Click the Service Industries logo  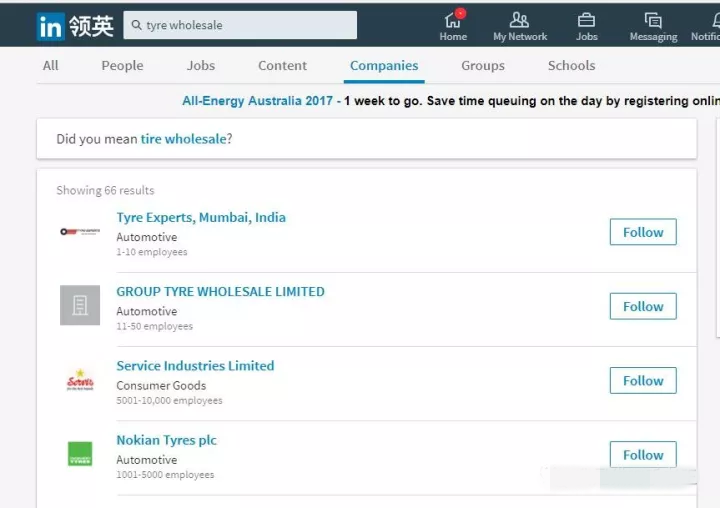[80, 380]
